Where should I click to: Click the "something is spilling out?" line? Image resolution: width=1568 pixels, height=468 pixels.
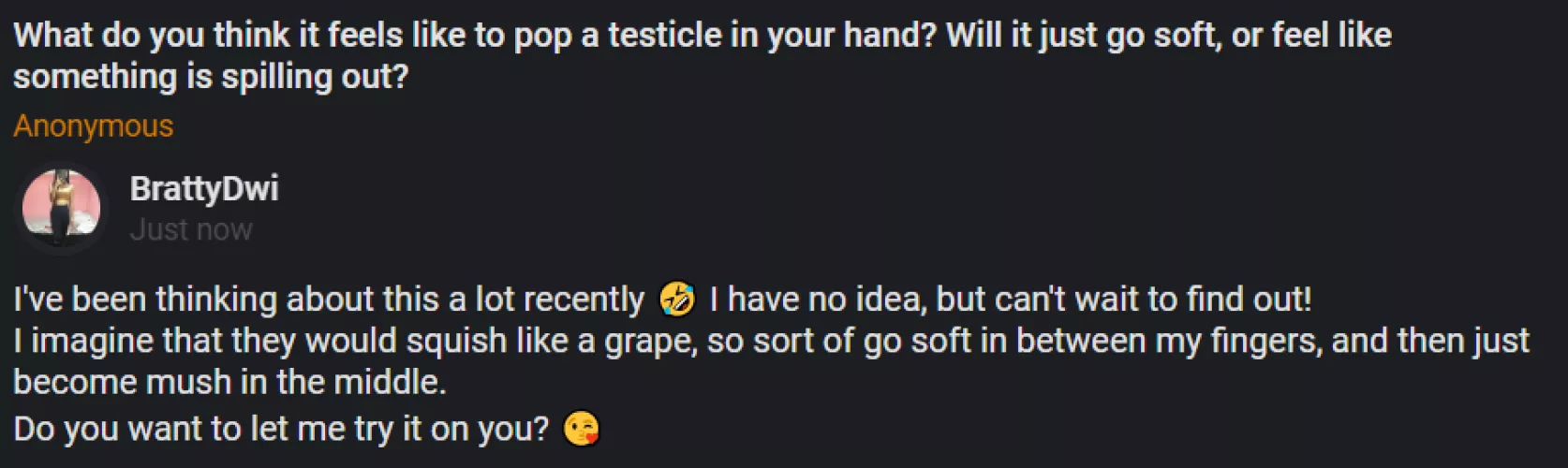pyautogui.click(x=211, y=77)
